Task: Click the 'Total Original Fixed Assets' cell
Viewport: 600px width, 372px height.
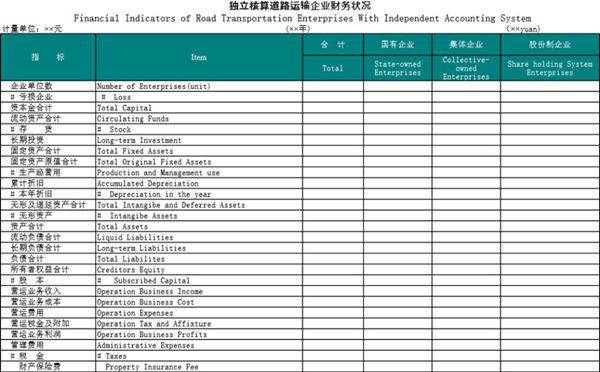Action: [x=199, y=162]
